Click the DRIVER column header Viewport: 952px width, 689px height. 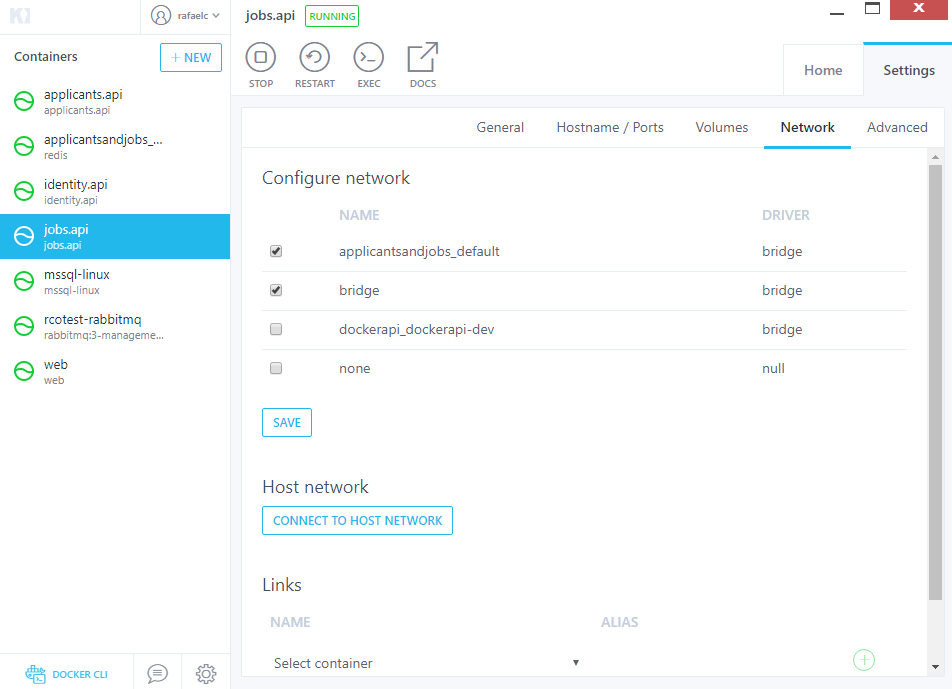click(x=786, y=215)
